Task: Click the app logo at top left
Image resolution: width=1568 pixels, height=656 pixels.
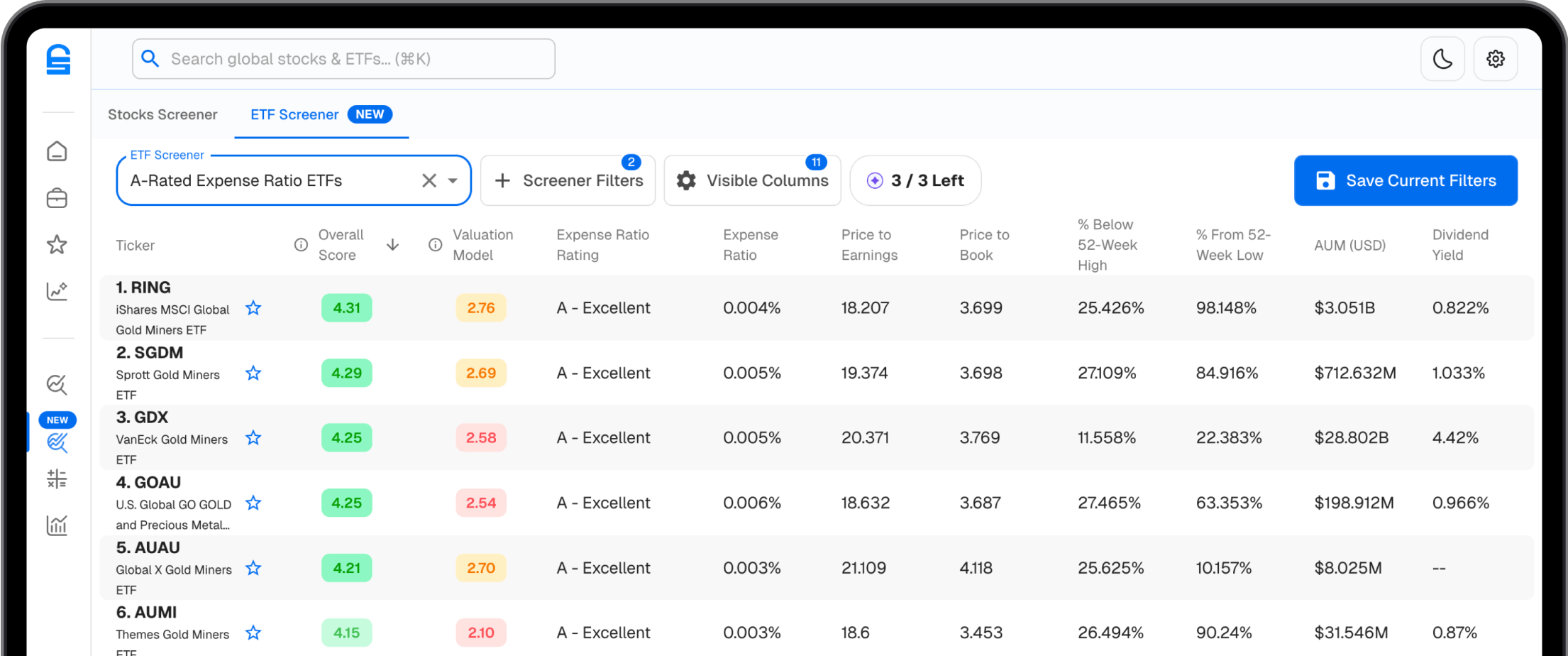Action: point(58,59)
